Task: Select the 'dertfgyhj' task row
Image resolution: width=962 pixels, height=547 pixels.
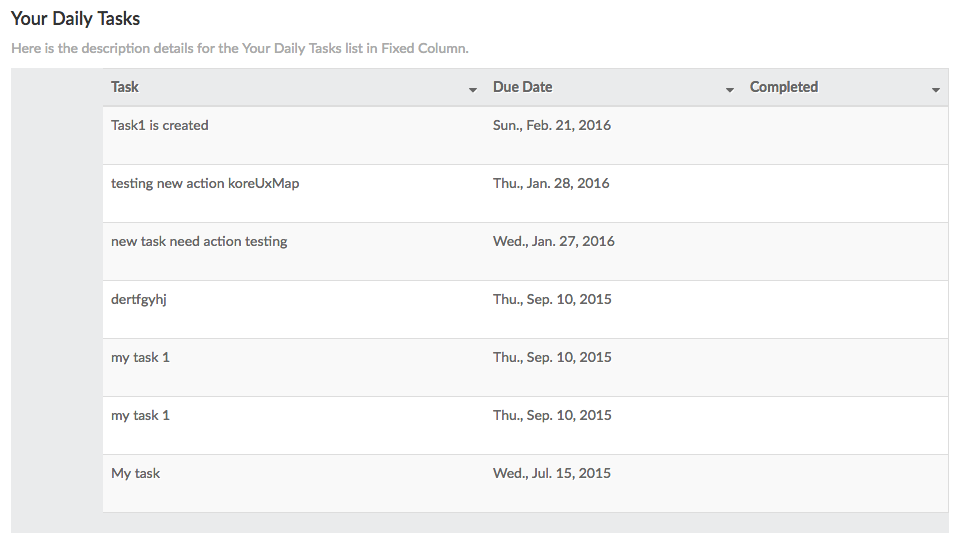Action: click(138, 300)
